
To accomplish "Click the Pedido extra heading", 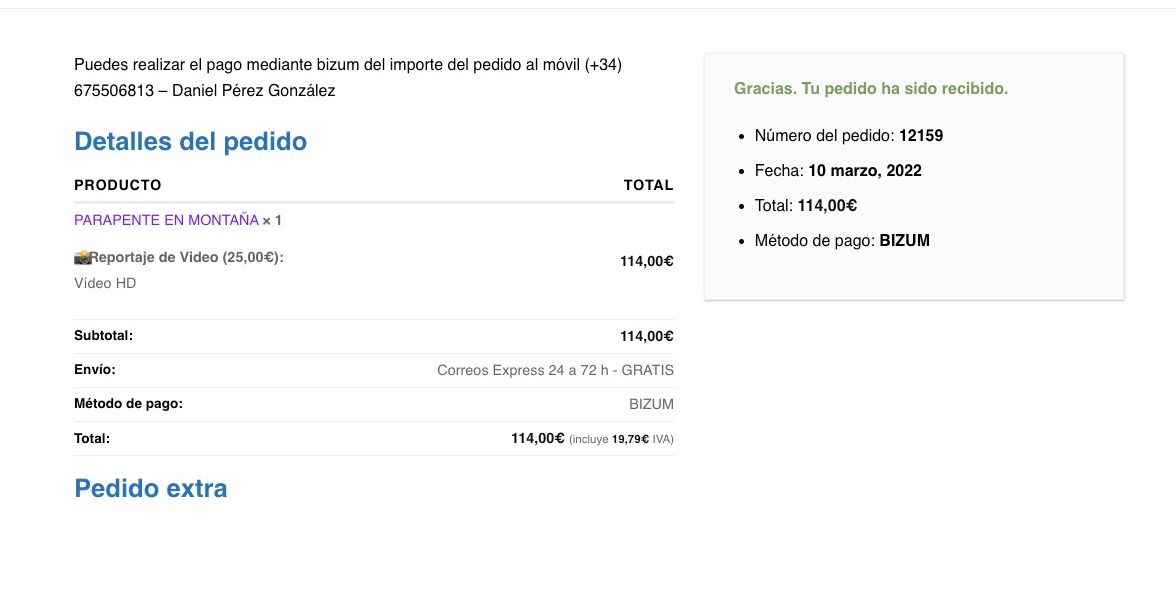I will [x=151, y=489].
